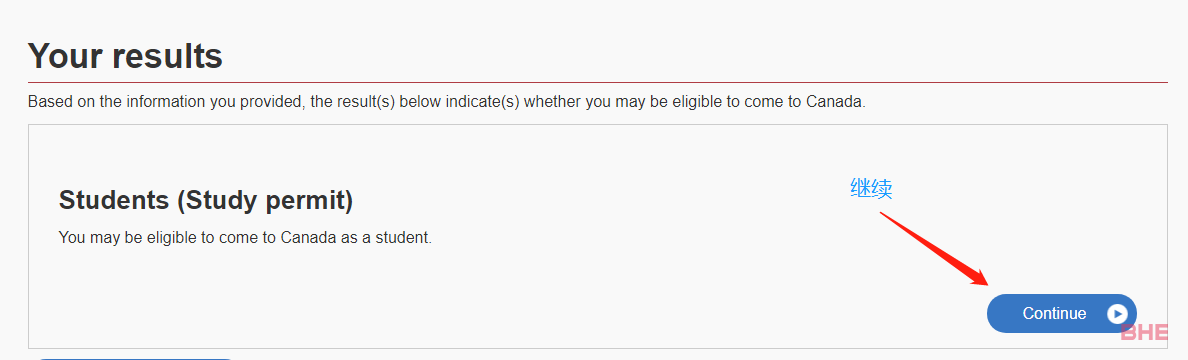Select the "Your results" heading
Image resolution: width=1188 pixels, height=360 pixels.
pyautogui.click(x=125, y=55)
